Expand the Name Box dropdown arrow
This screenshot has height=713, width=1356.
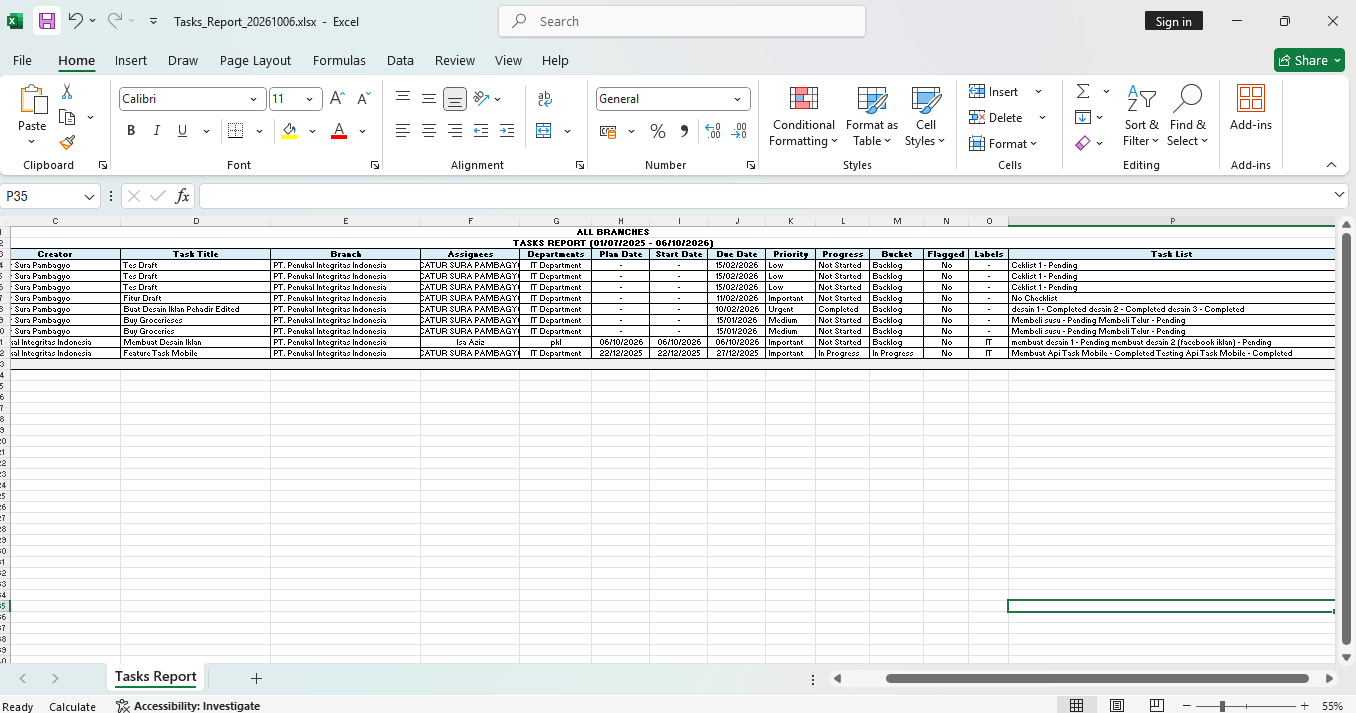click(x=89, y=197)
